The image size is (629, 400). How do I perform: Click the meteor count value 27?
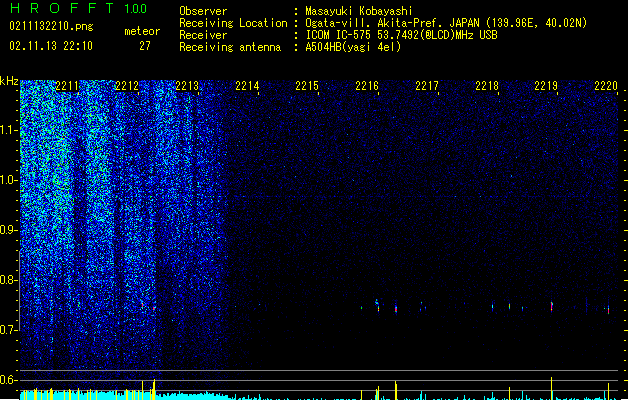[x=145, y=46]
